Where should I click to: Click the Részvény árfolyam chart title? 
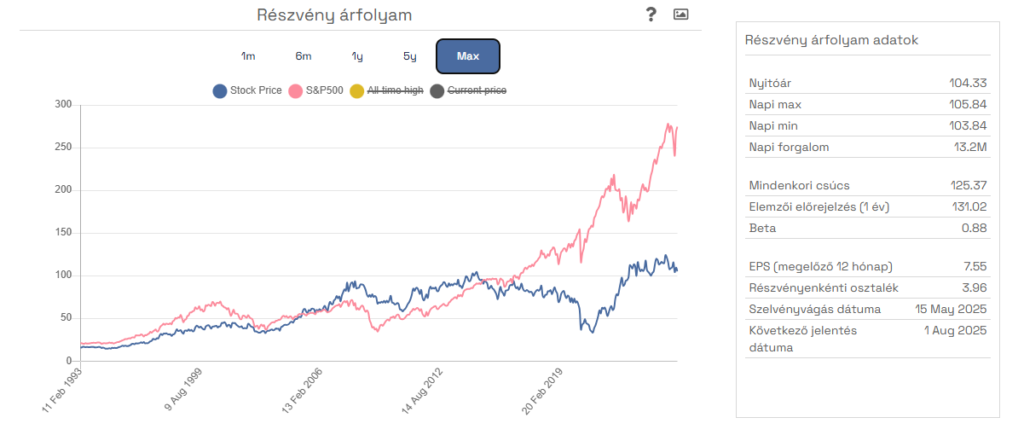pos(334,15)
